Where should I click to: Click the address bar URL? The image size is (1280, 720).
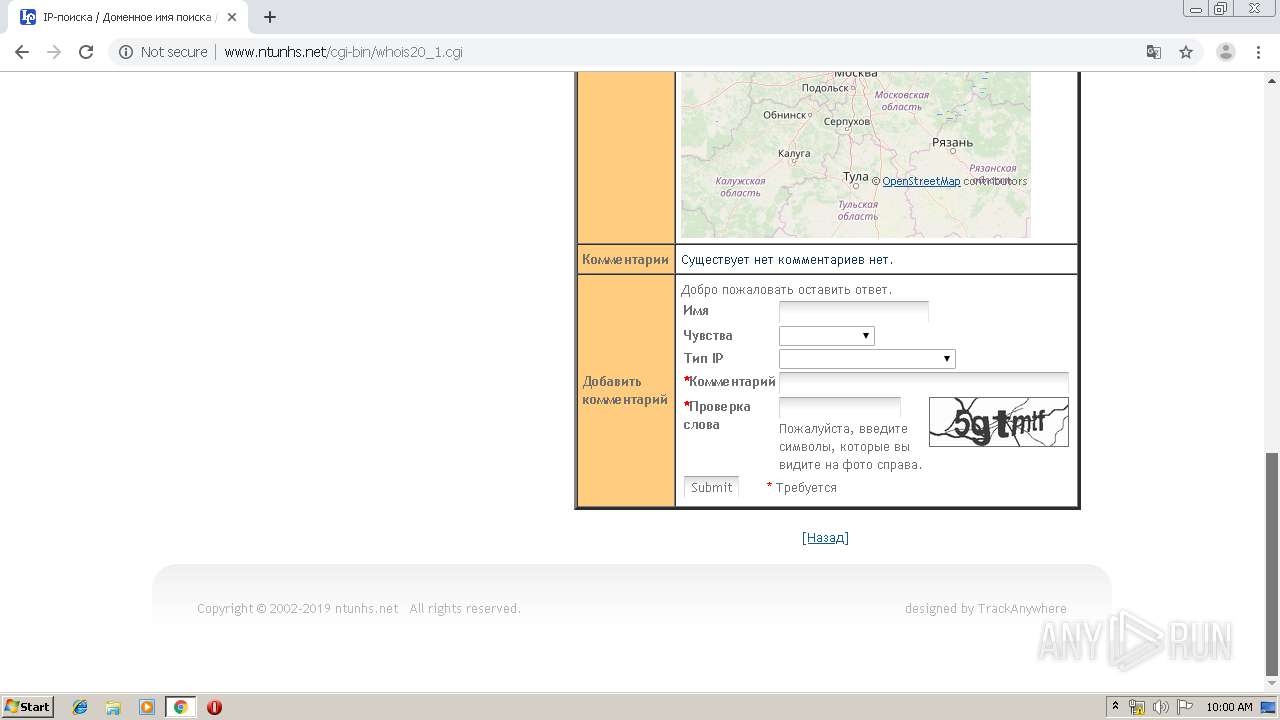point(343,52)
